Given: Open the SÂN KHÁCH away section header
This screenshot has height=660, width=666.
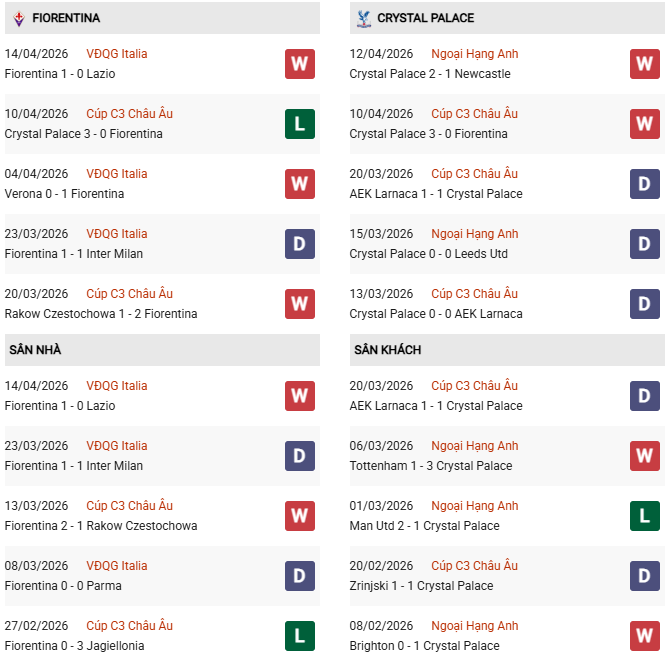Looking at the screenshot, I should point(387,350).
